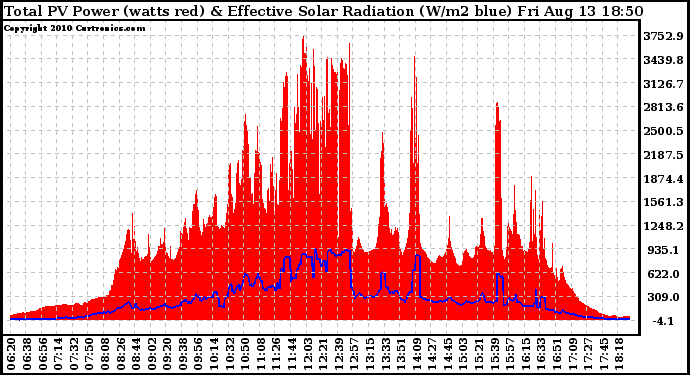Click the y-axis value 3126.7
This screenshot has height=375, width=690.
[x=663, y=84]
